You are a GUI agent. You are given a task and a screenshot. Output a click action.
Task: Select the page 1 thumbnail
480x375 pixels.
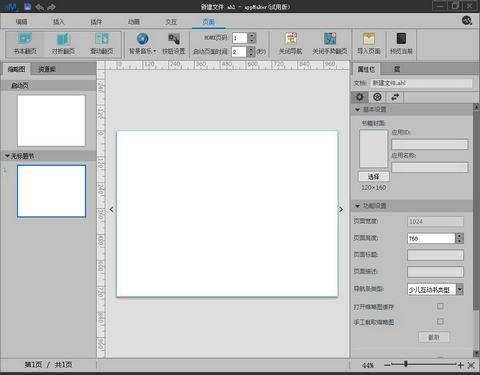click(x=51, y=191)
